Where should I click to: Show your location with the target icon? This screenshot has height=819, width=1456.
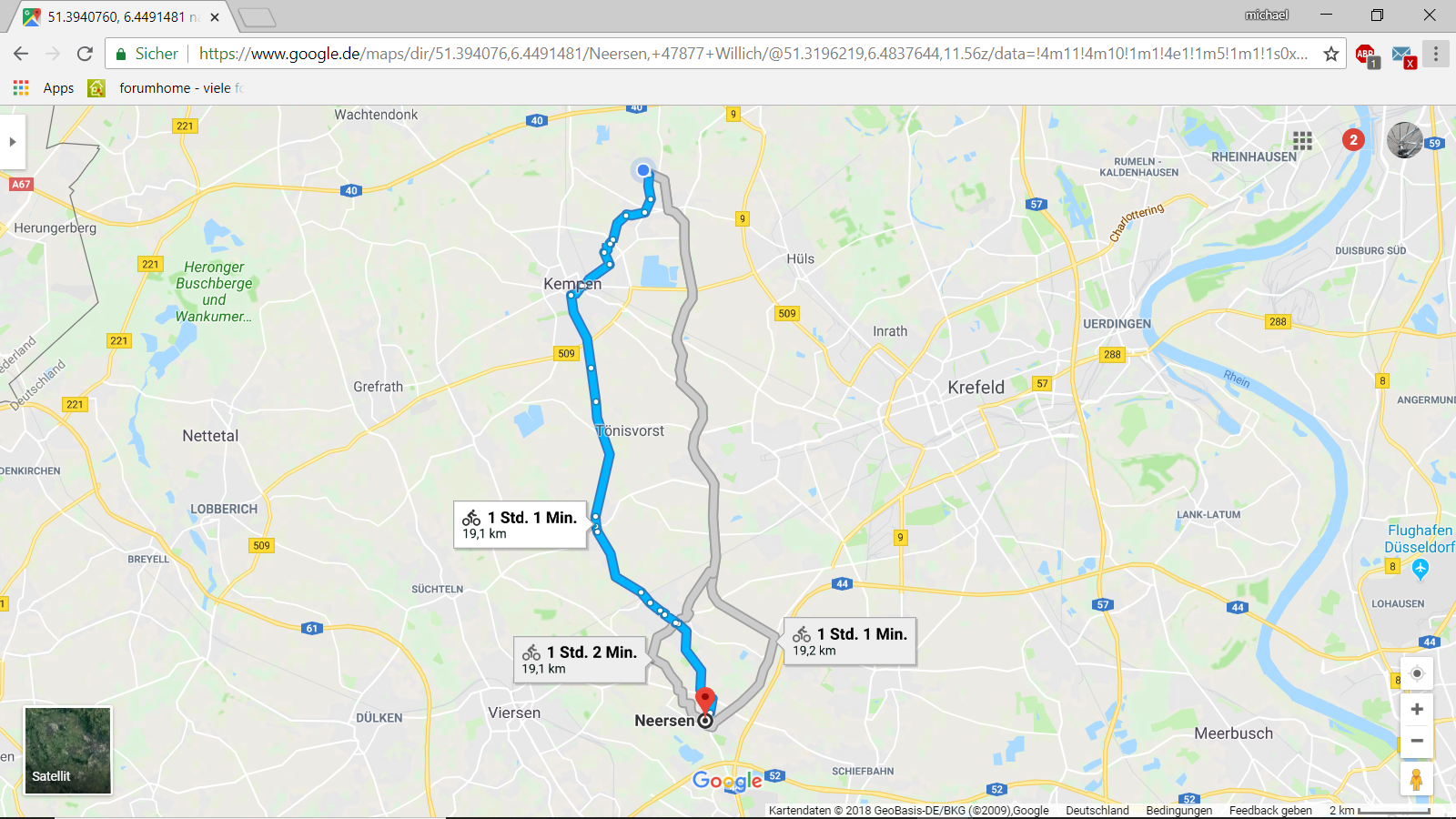click(x=1417, y=673)
